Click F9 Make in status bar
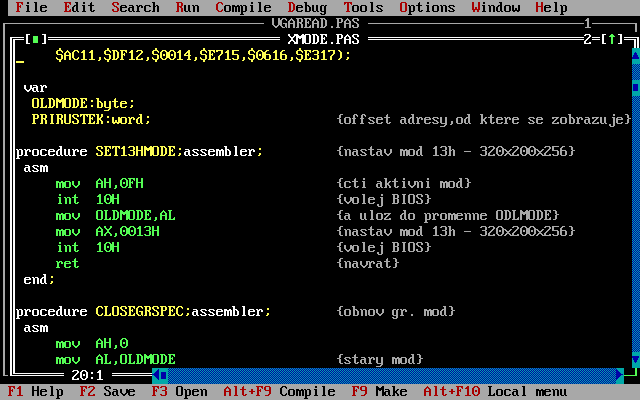Viewport: 640px width, 400px height. point(379,392)
